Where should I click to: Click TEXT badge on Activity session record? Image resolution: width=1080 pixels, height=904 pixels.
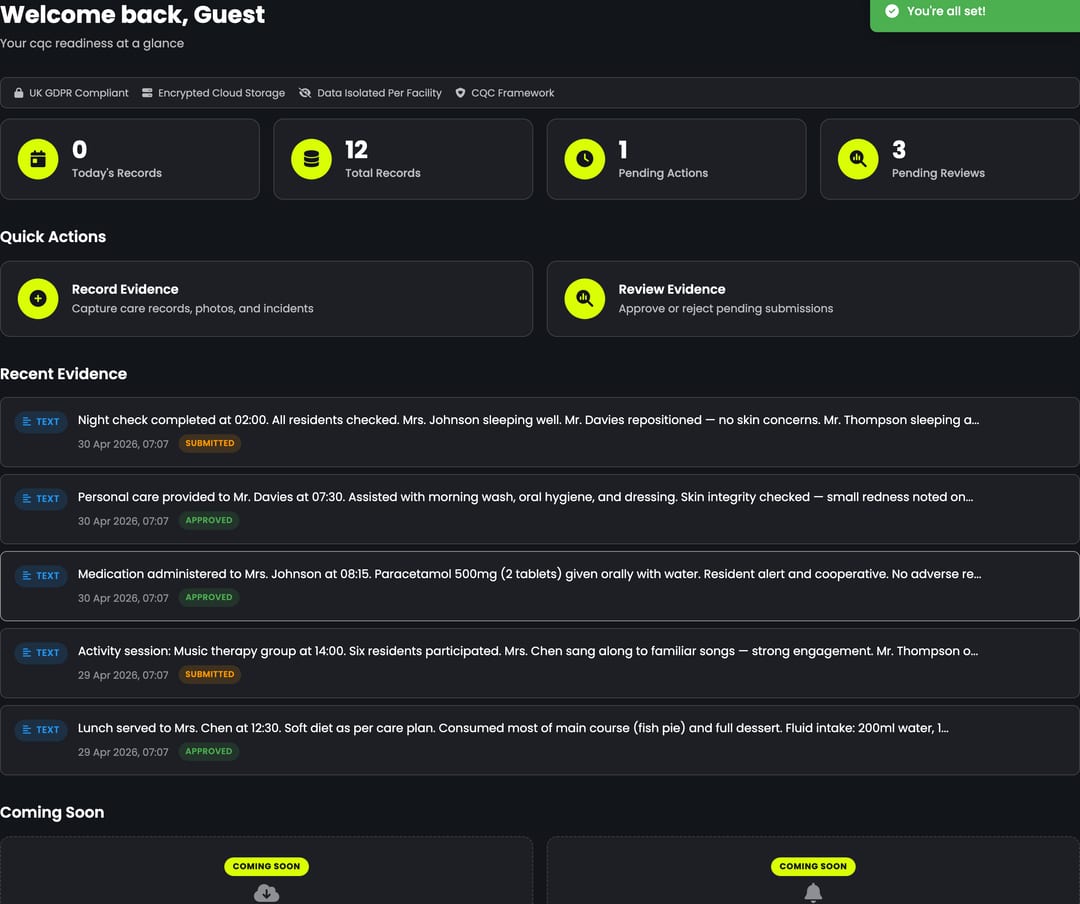click(41, 653)
